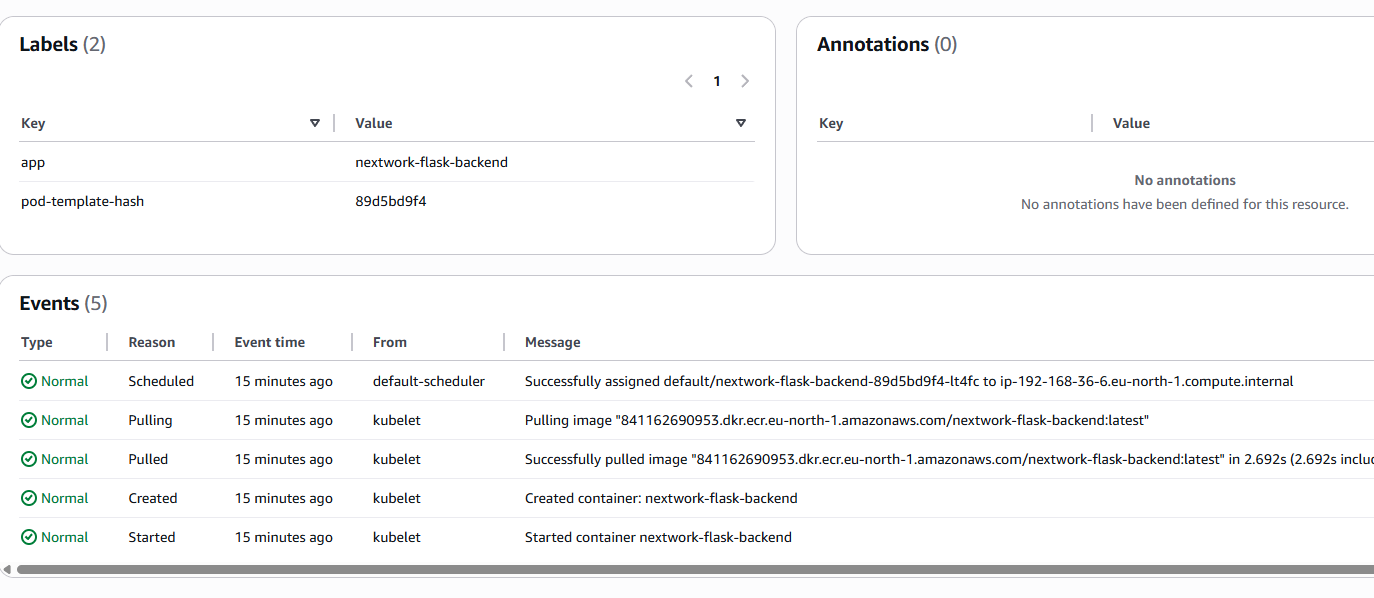The height and width of the screenshot is (598, 1374).
Task: Click the status check icon for Scheduled event
Action: (29, 381)
